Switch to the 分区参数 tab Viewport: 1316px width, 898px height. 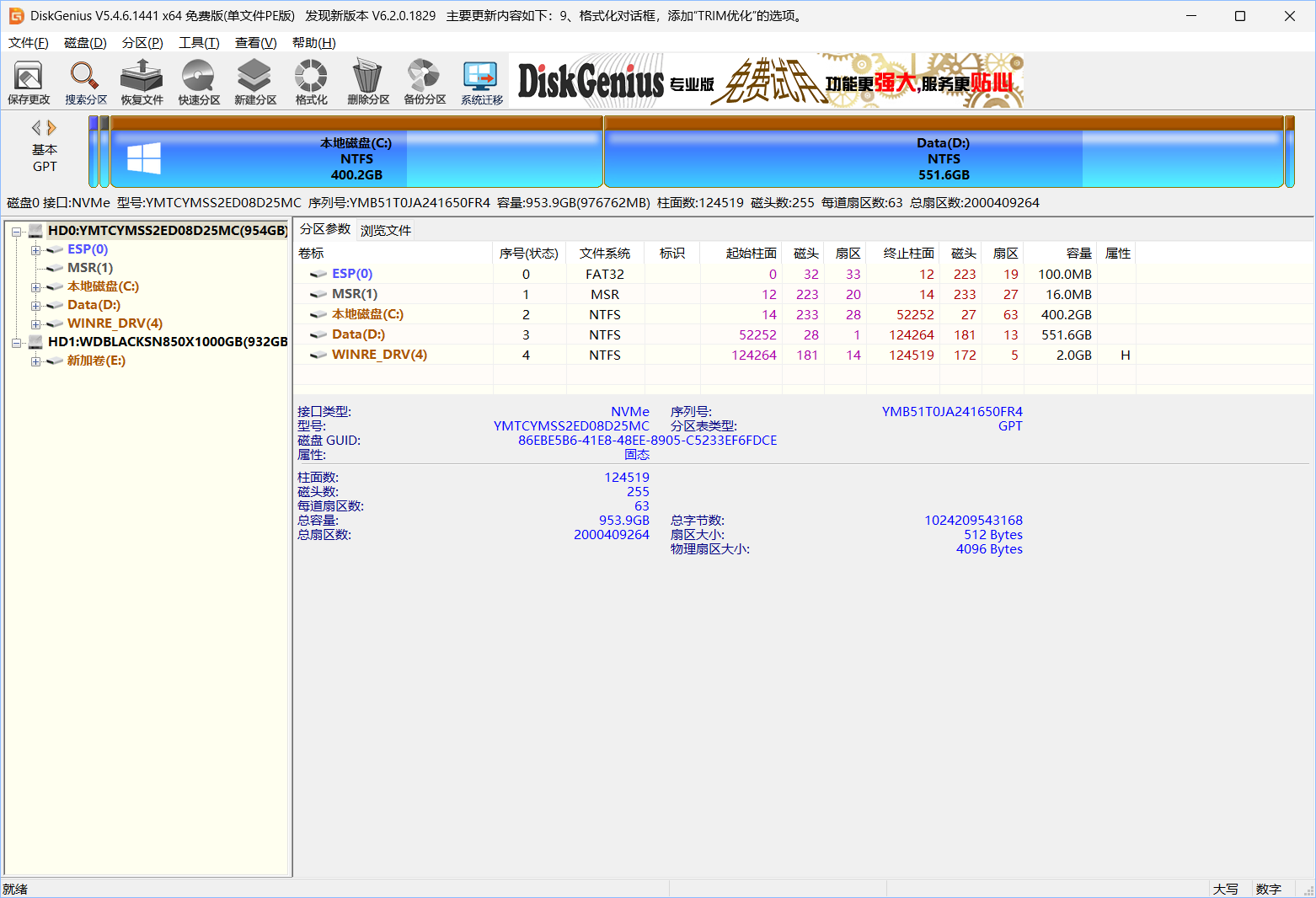pos(325,229)
